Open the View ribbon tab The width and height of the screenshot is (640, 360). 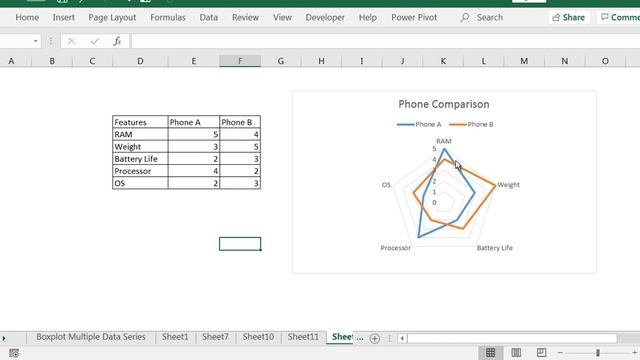282,18
